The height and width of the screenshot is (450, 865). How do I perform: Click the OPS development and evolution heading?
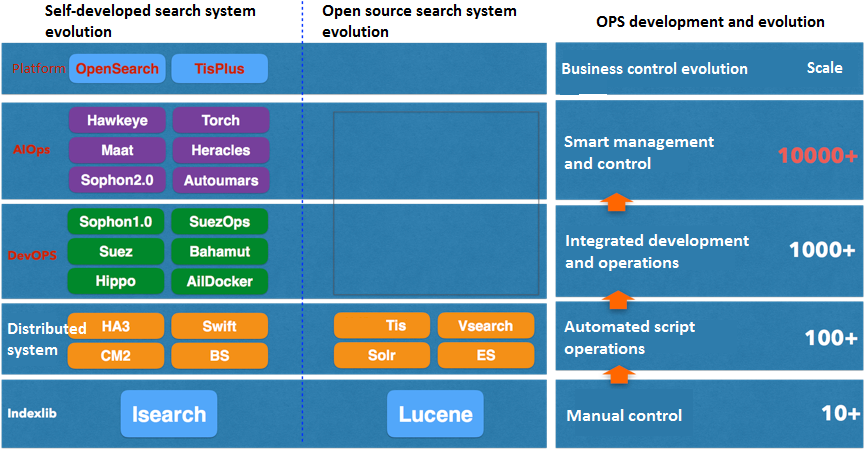pyautogui.click(x=710, y=22)
